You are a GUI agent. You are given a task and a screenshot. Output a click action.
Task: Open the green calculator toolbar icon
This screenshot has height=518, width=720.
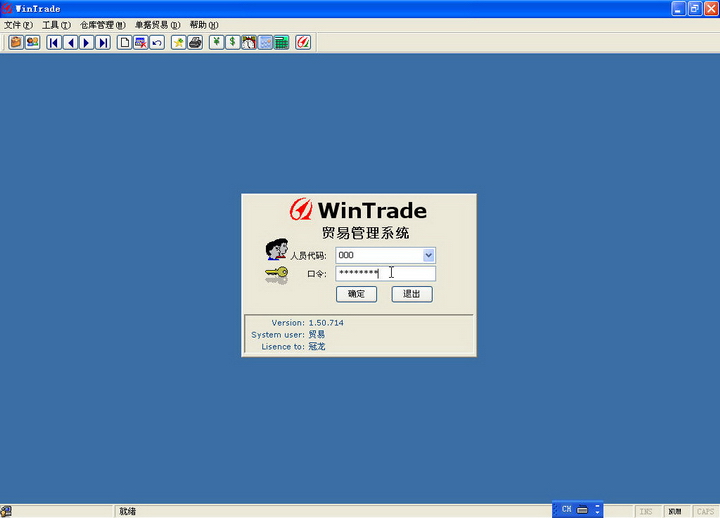coord(281,43)
